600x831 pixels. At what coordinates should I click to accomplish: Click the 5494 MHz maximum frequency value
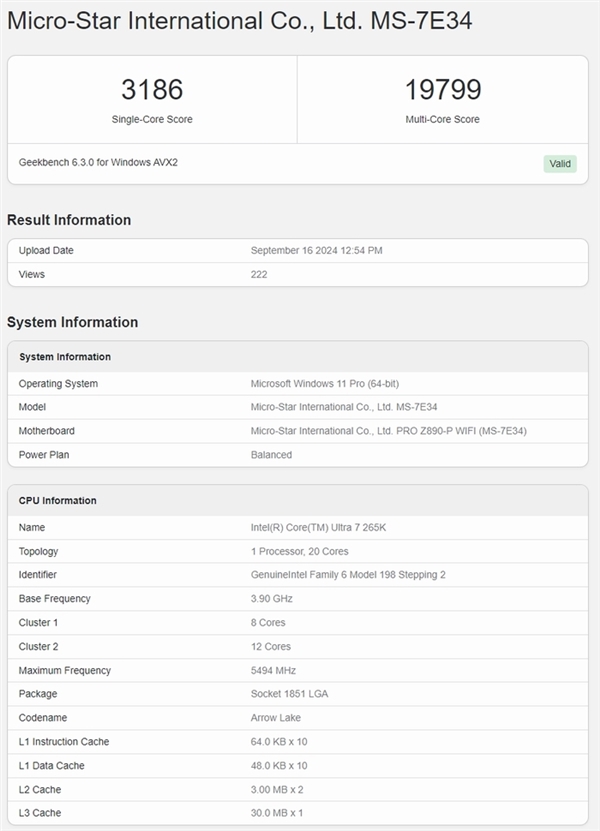pos(273,671)
